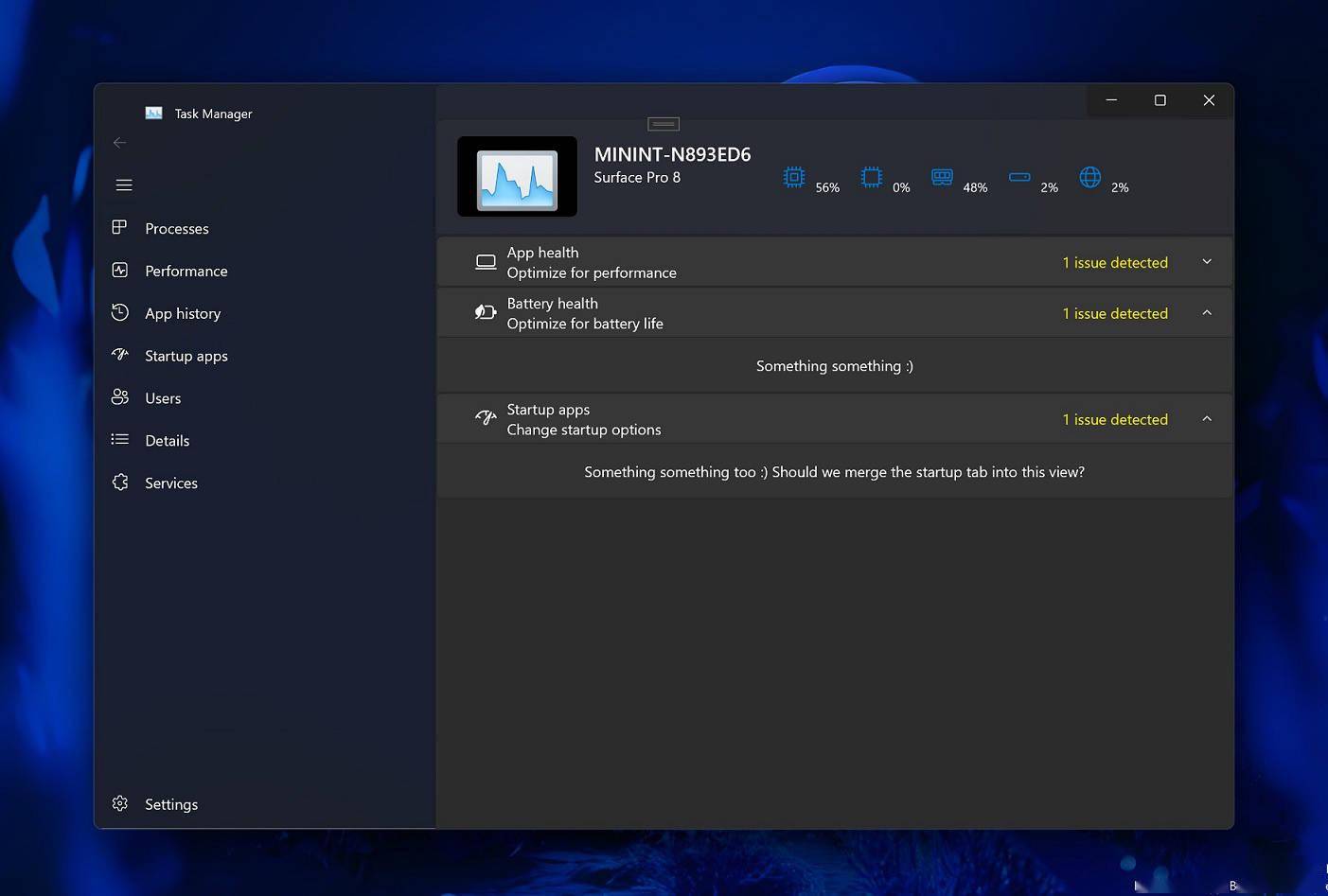1328x896 pixels.
Task: Click the Performance sidebar icon
Action: 119,270
